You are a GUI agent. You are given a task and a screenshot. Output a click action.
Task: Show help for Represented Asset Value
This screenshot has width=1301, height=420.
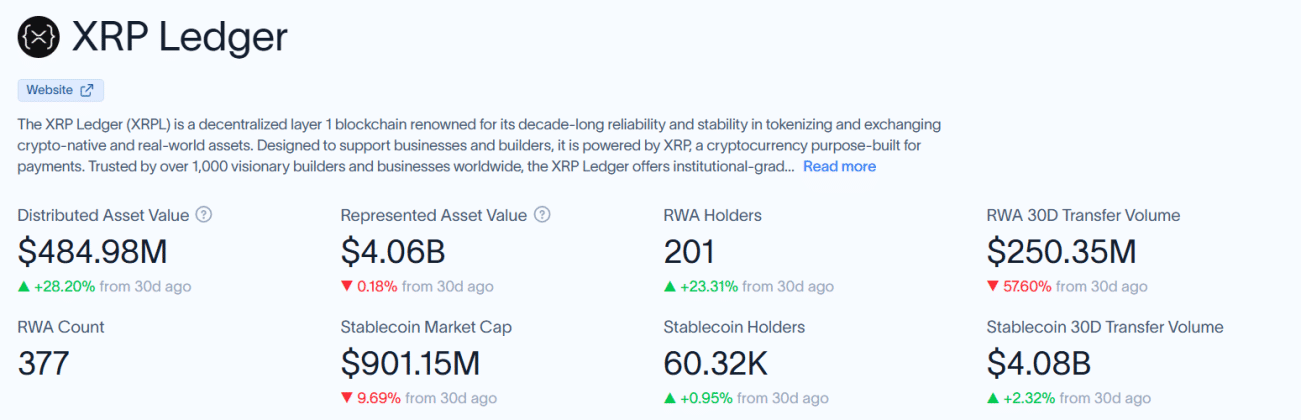[x=542, y=215]
